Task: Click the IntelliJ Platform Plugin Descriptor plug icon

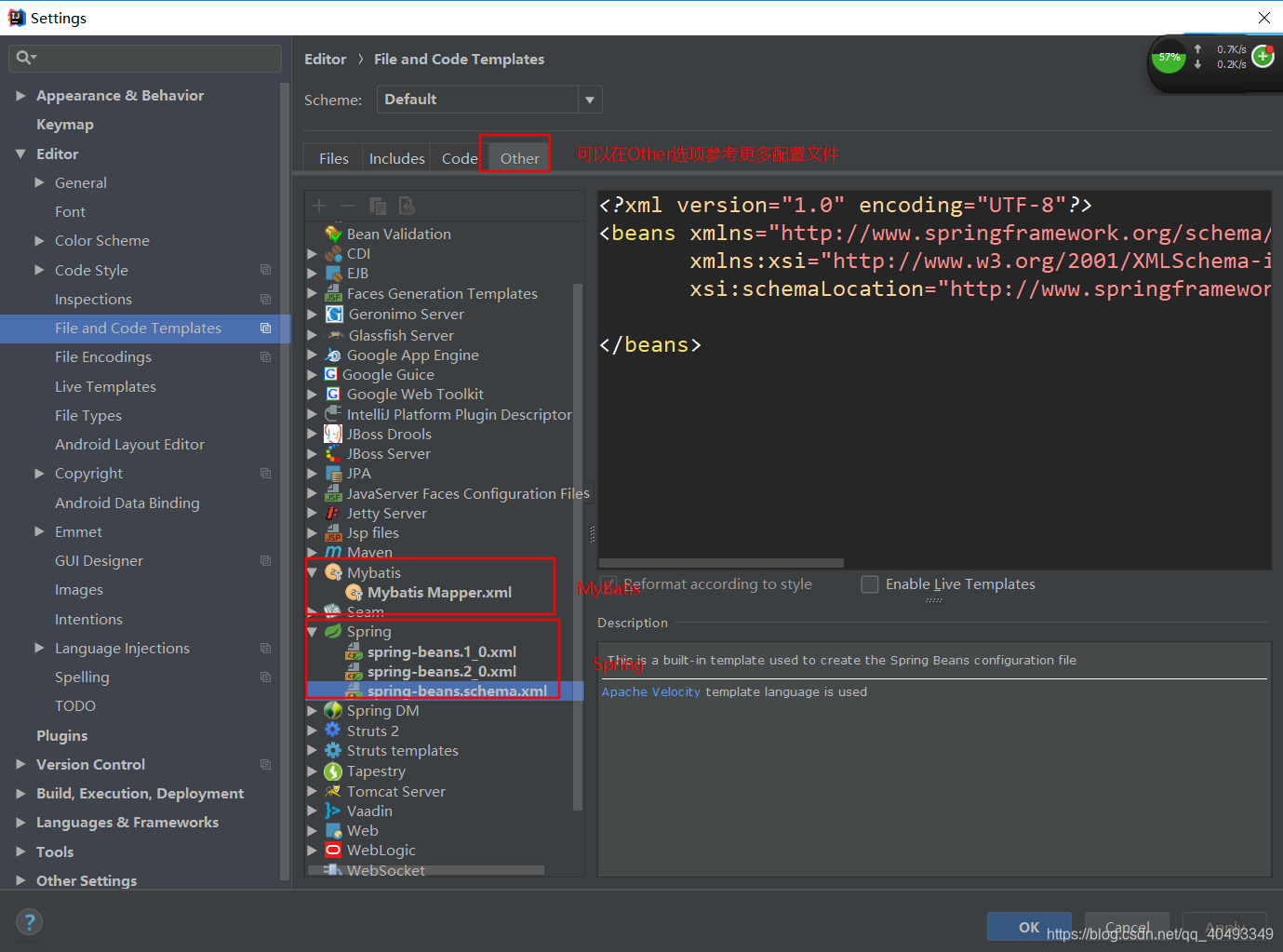Action: point(333,414)
